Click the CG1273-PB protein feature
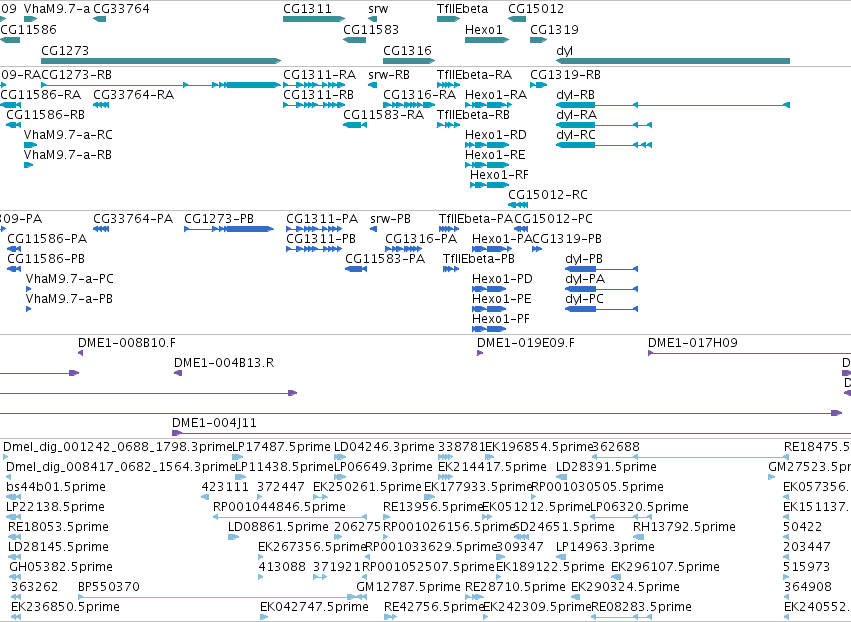851x622 pixels. point(229,229)
